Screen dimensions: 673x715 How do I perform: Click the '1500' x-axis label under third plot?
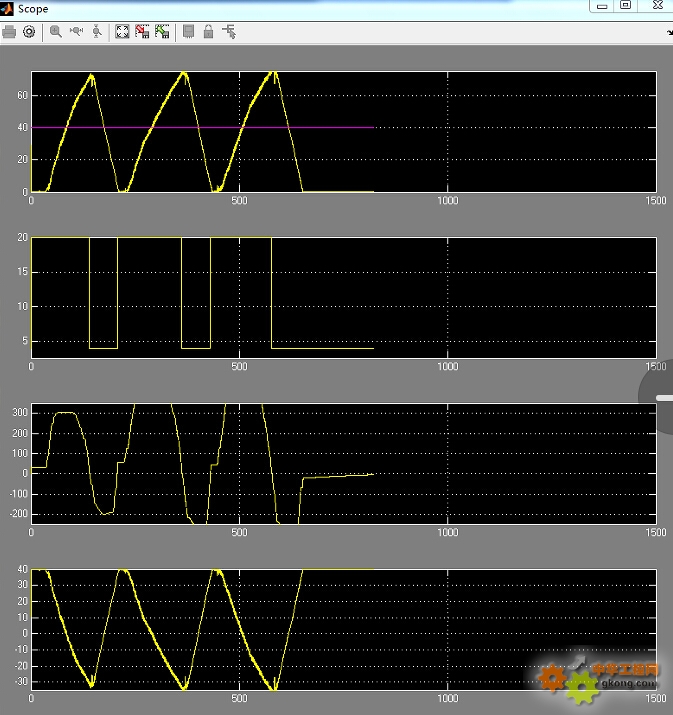[656, 533]
